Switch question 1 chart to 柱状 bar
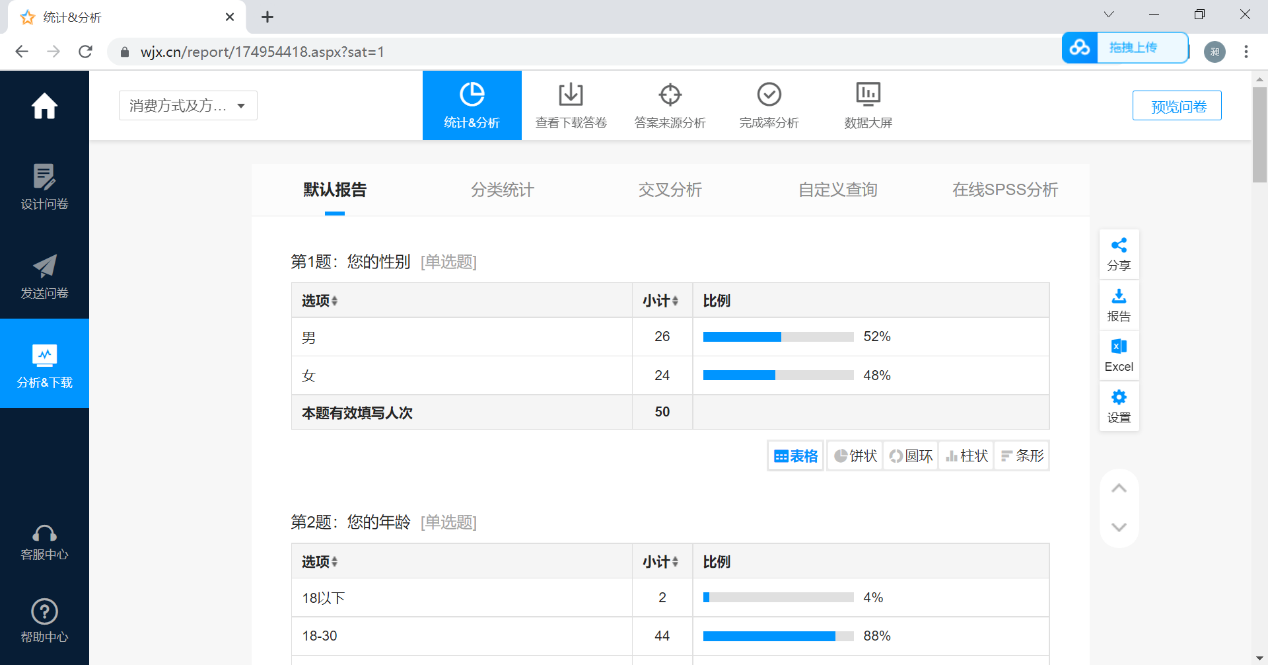The height and width of the screenshot is (665, 1268). 966,456
